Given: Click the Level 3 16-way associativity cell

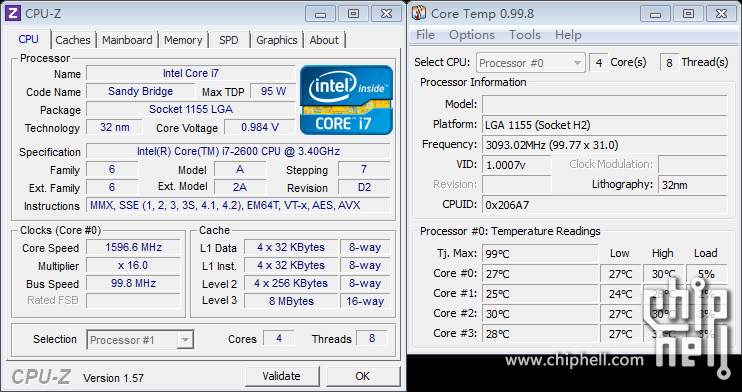Looking at the screenshot, I should click(x=365, y=301).
